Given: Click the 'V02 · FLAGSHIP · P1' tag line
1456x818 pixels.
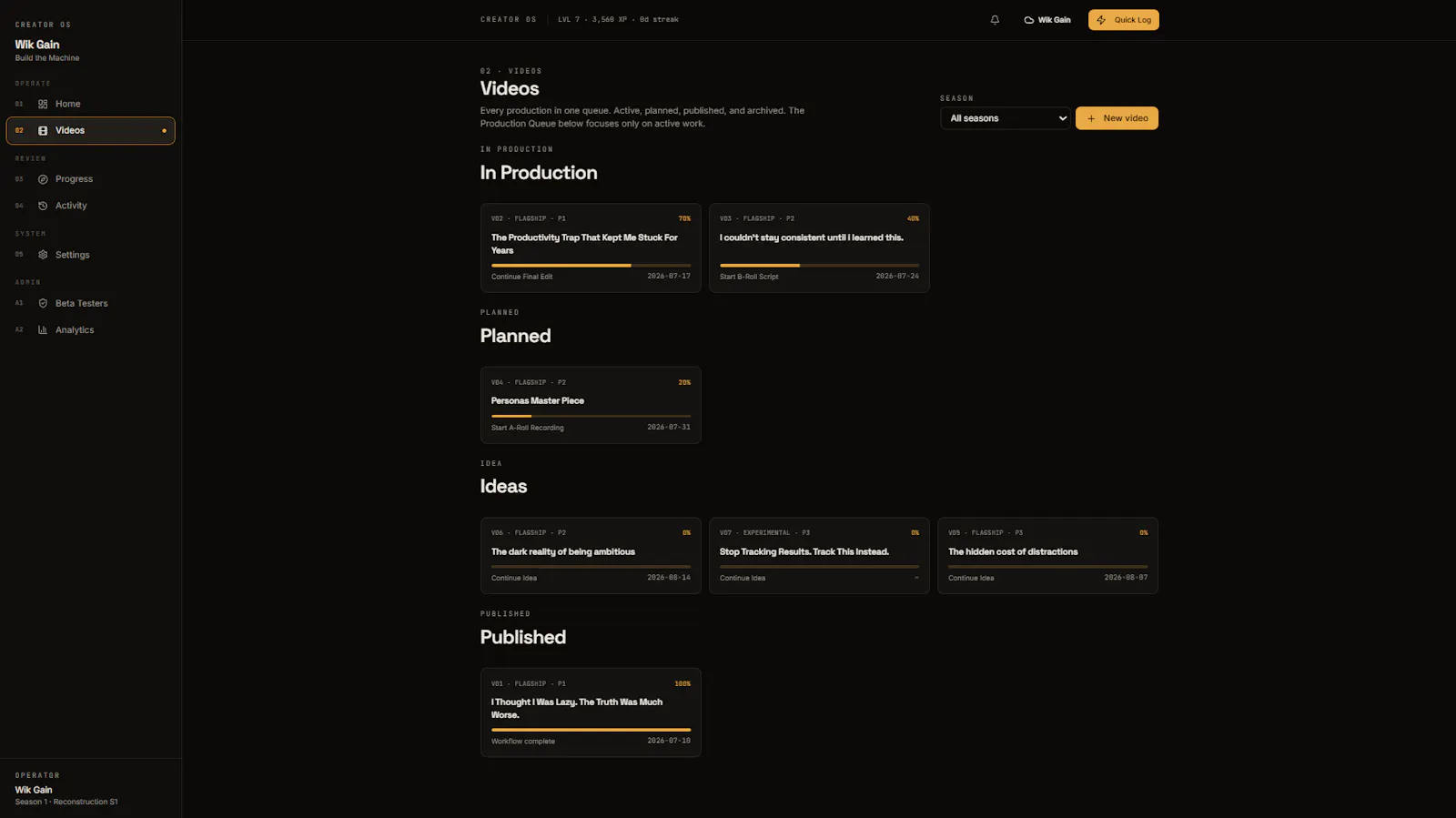Looking at the screenshot, I should pos(529,218).
